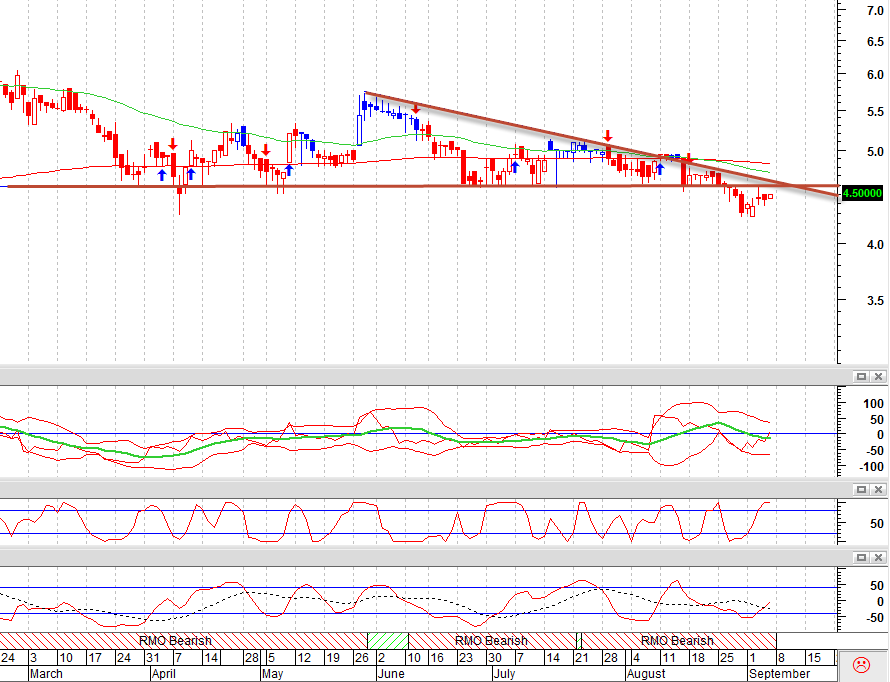Click the green hatched ribbon segment near June
Viewport: 890px width, 682px height.
[388, 641]
